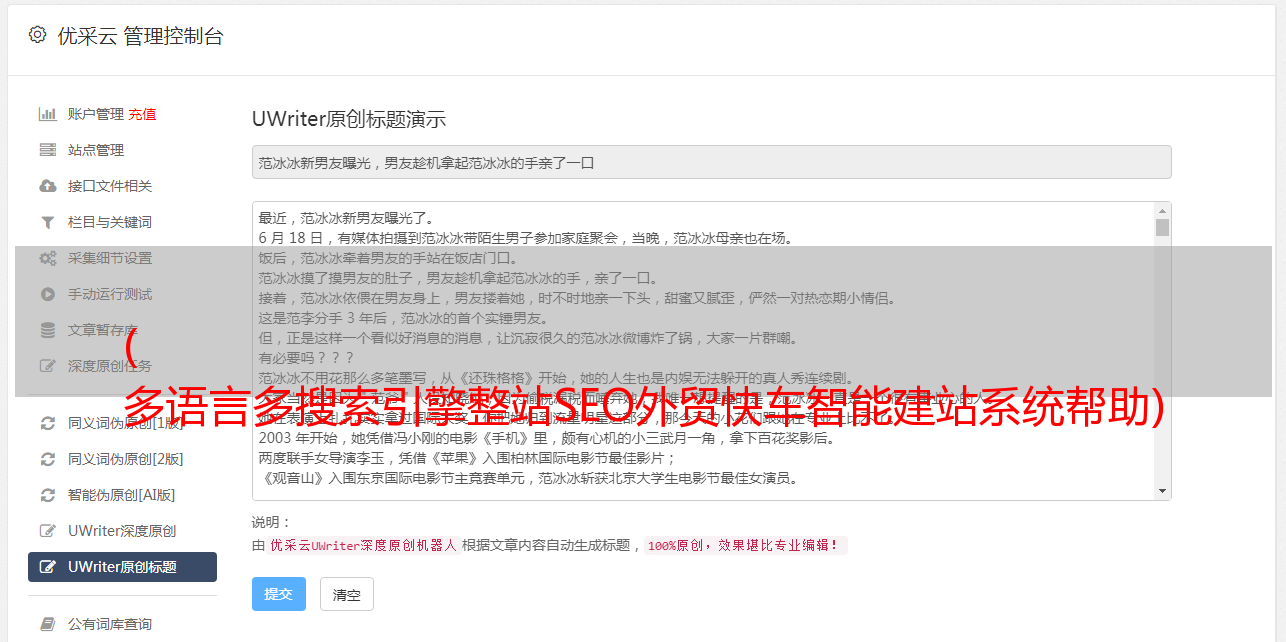
Task: Navigate to UWriter深度原创 in the sidebar
Action: 122,531
